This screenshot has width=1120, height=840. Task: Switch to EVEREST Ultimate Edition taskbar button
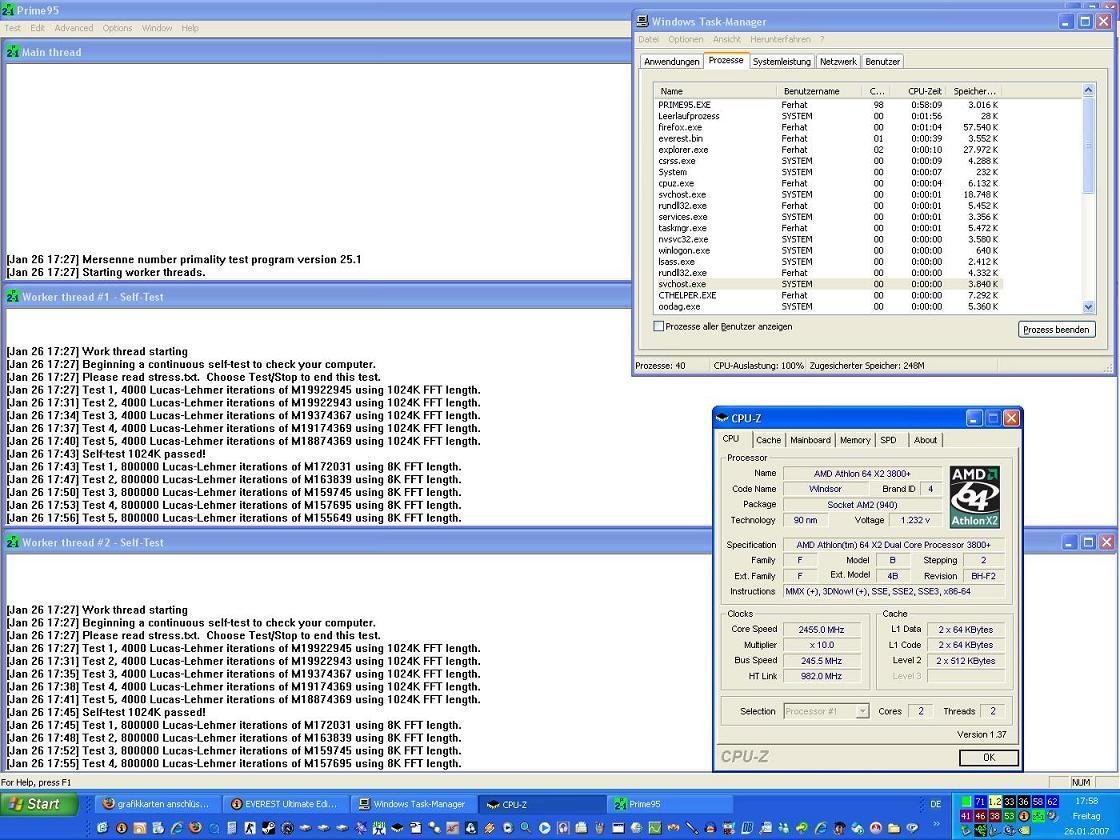[285, 804]
